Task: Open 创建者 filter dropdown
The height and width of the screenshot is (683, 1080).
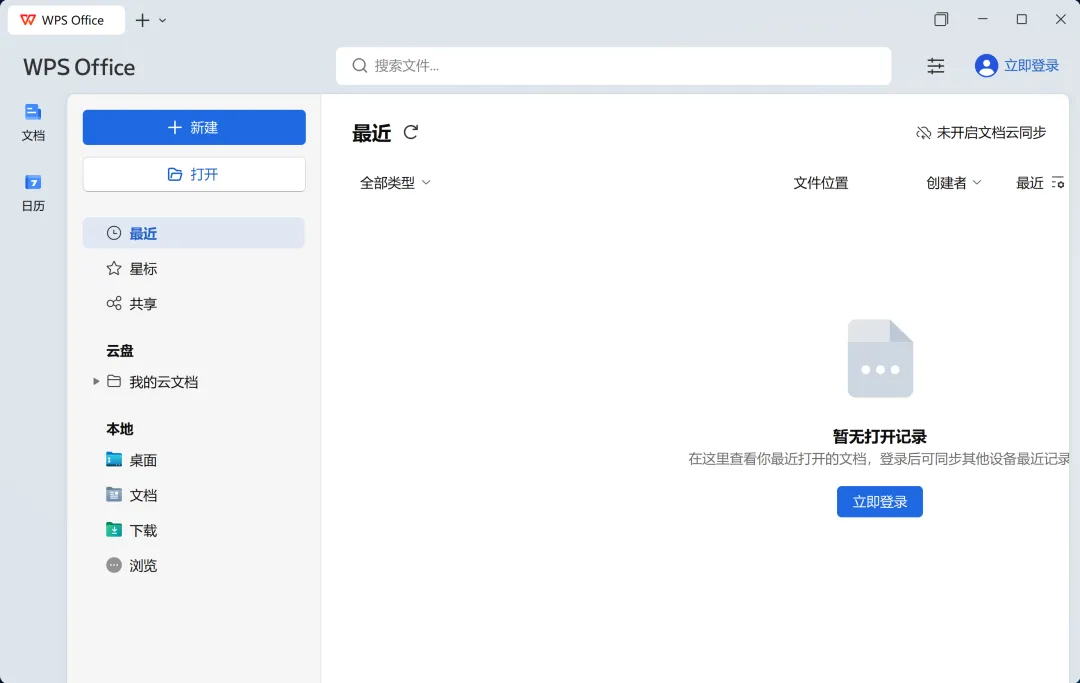Action: [x=953, y=183]
